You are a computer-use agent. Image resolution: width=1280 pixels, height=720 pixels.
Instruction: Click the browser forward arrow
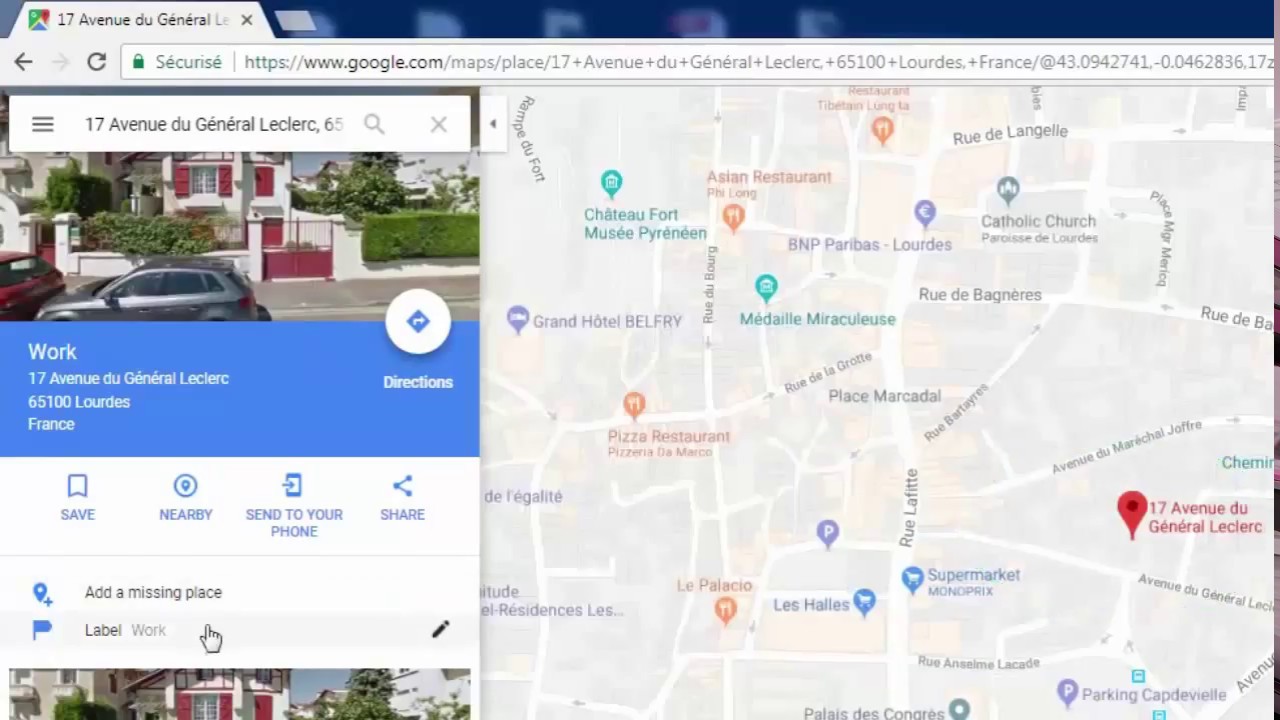[x=60, y=62]
